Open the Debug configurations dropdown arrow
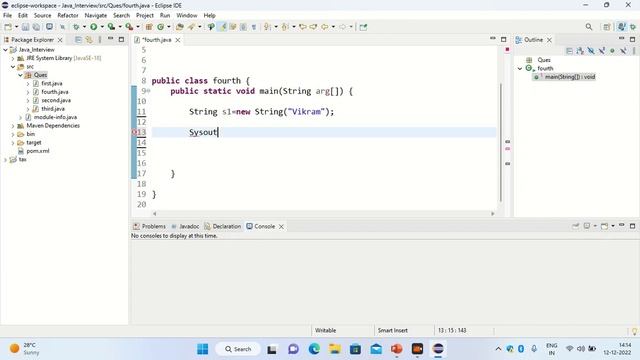This screenshot has height=360, width=640. point(84,27)
